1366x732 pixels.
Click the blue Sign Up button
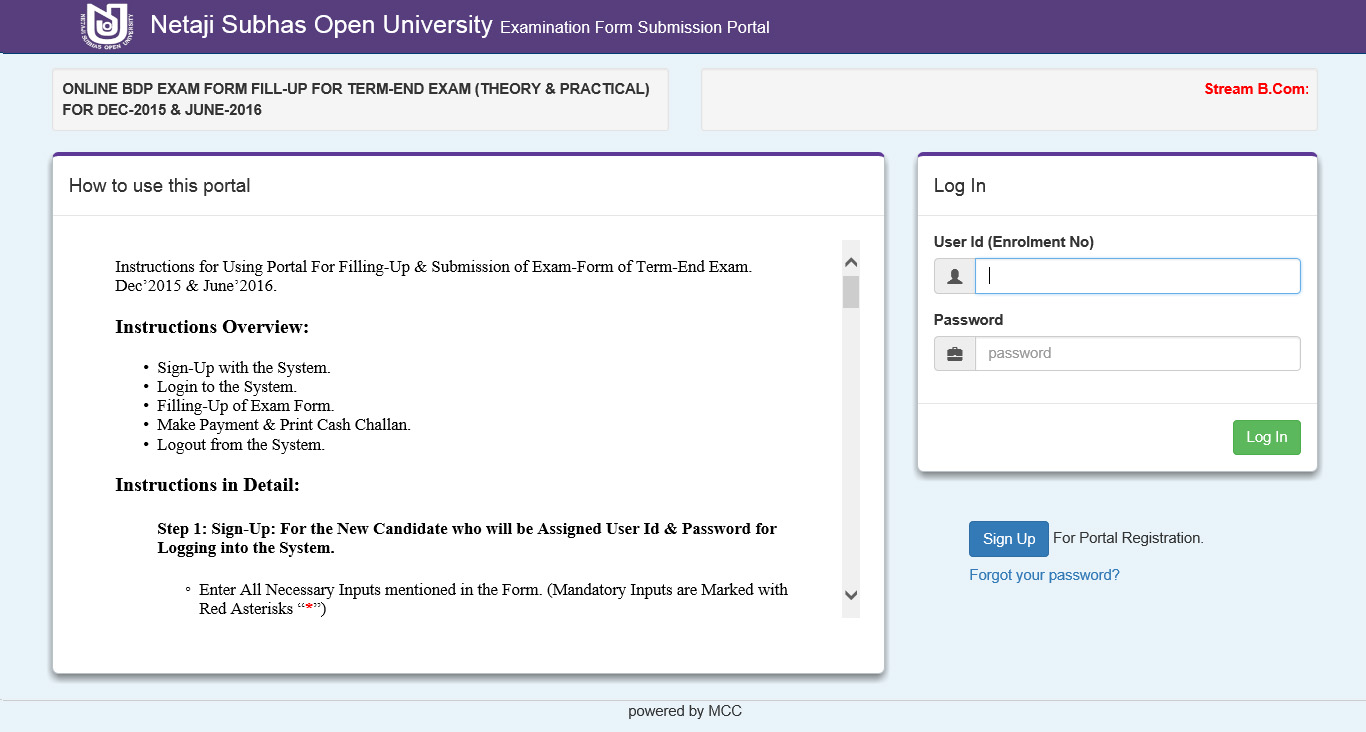pyautogui.click(x=1008, y=539)
